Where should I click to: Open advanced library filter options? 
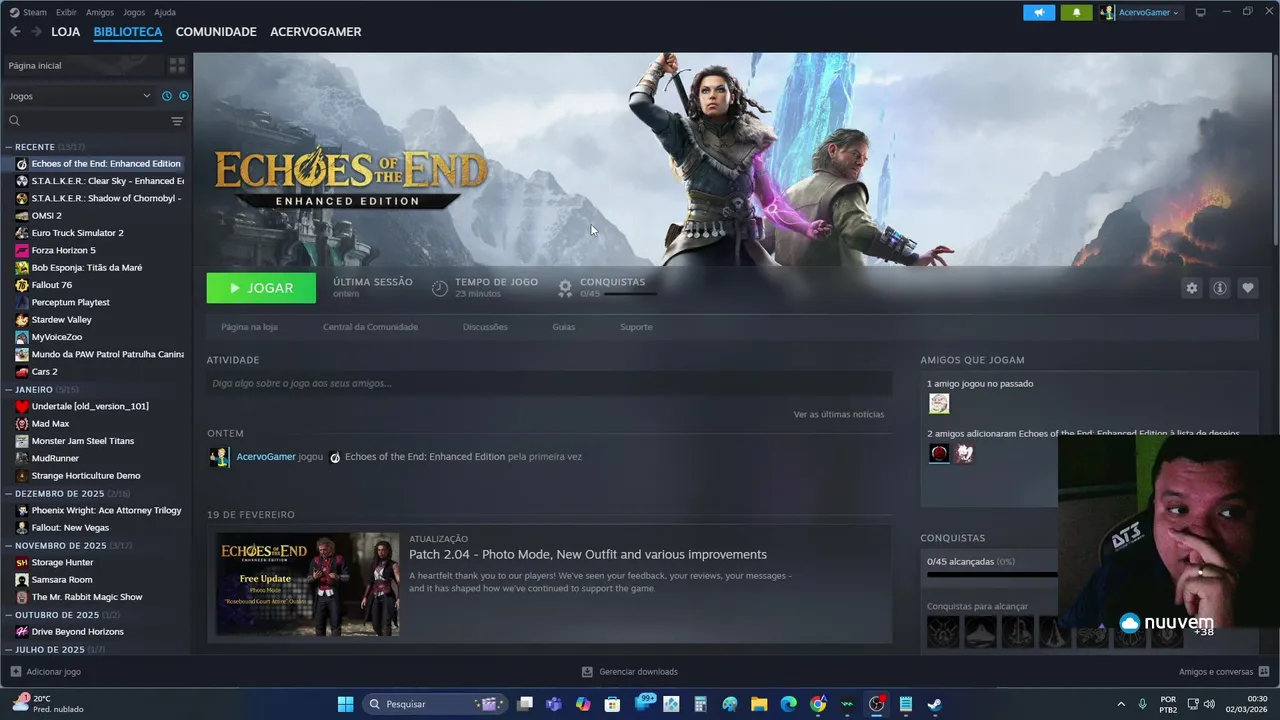(x=177, y=121)
